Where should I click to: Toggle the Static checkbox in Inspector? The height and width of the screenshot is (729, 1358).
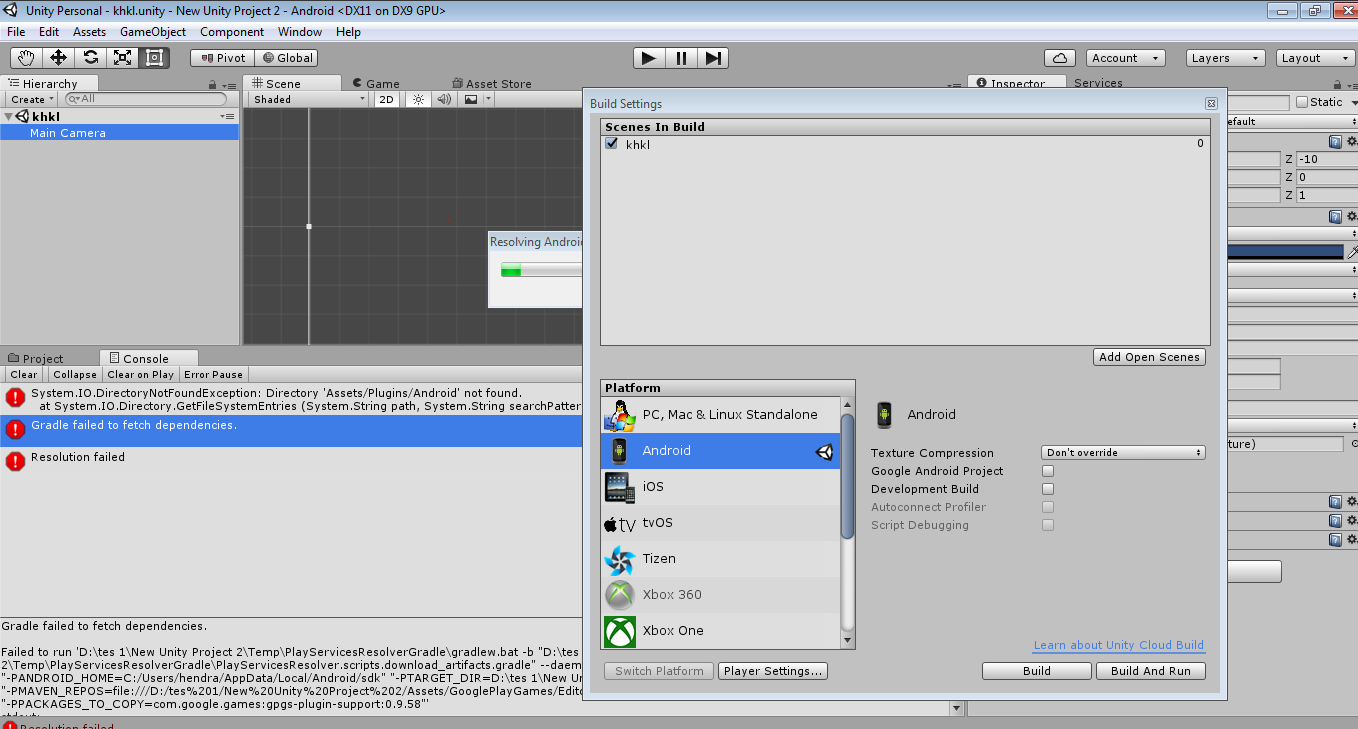pos(1302,102)
